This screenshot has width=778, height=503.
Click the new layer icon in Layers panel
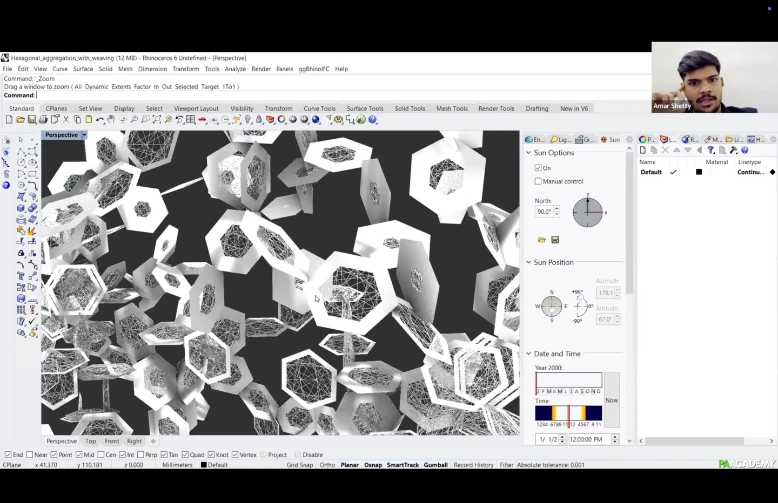[643, 150]
